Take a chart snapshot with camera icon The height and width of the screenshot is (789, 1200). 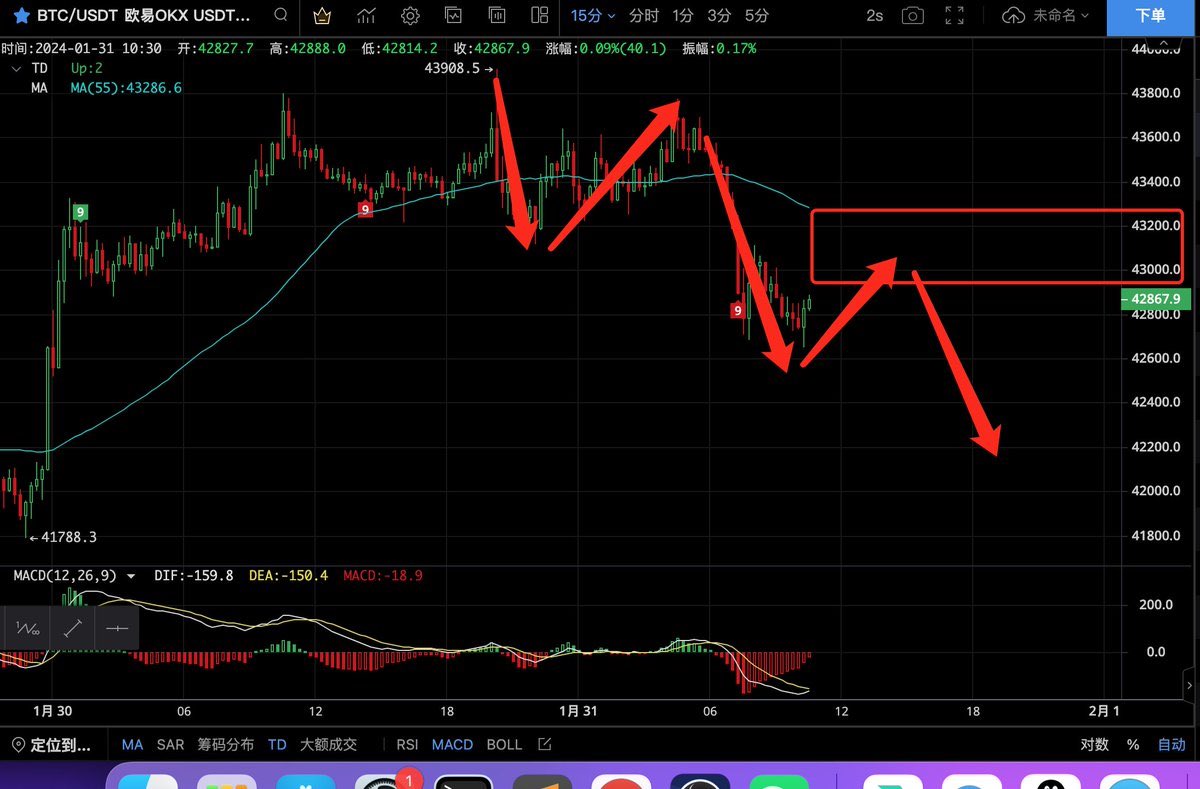(x=912, y=16)
